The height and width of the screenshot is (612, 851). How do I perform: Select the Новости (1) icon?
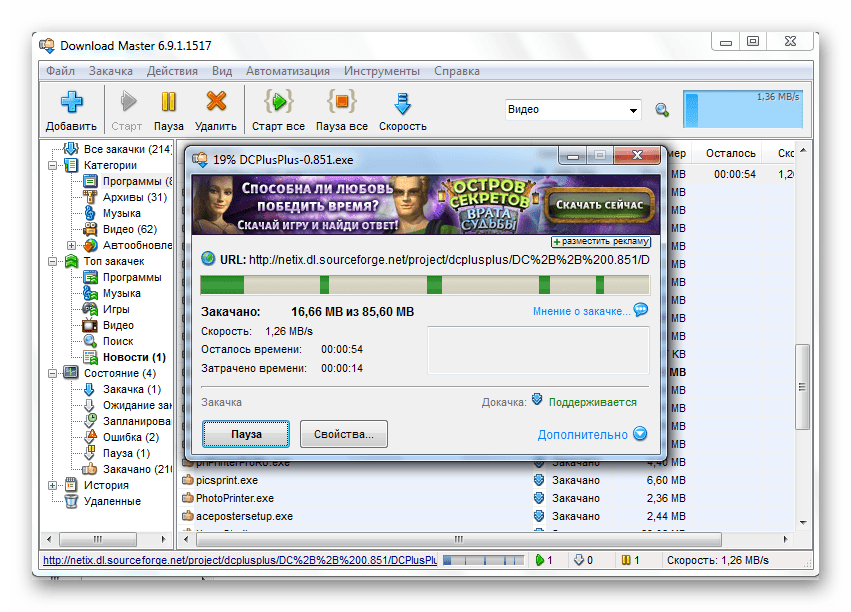[x=90, y=357]
